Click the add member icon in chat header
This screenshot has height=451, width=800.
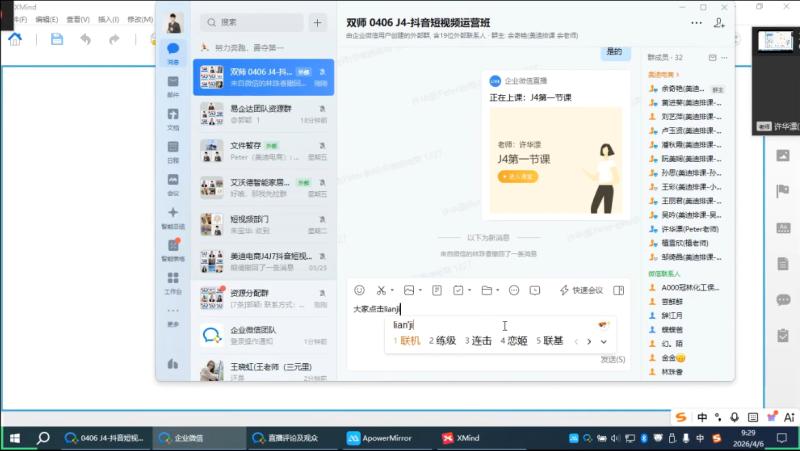pyautogui.click(x=719, y=23)
